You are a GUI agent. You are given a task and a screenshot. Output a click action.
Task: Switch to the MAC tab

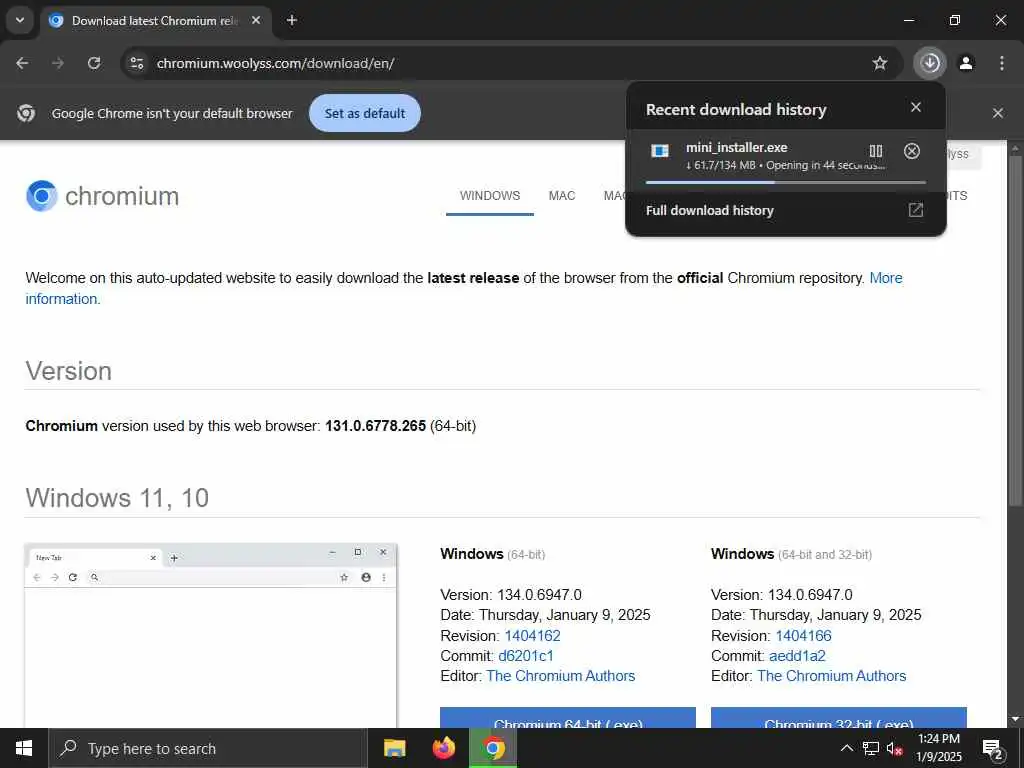pyautogui.click(x=562, y=196)
